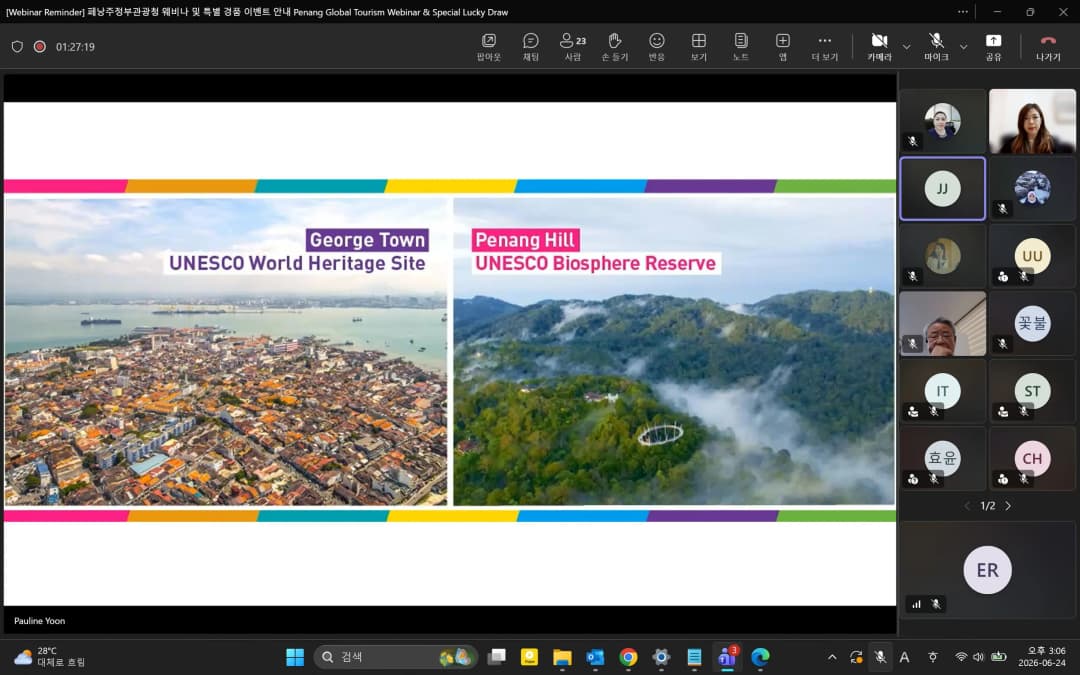Click the IME language indicator A
This screenshot has width=1080, height=675.
click(x=904, y=657)
